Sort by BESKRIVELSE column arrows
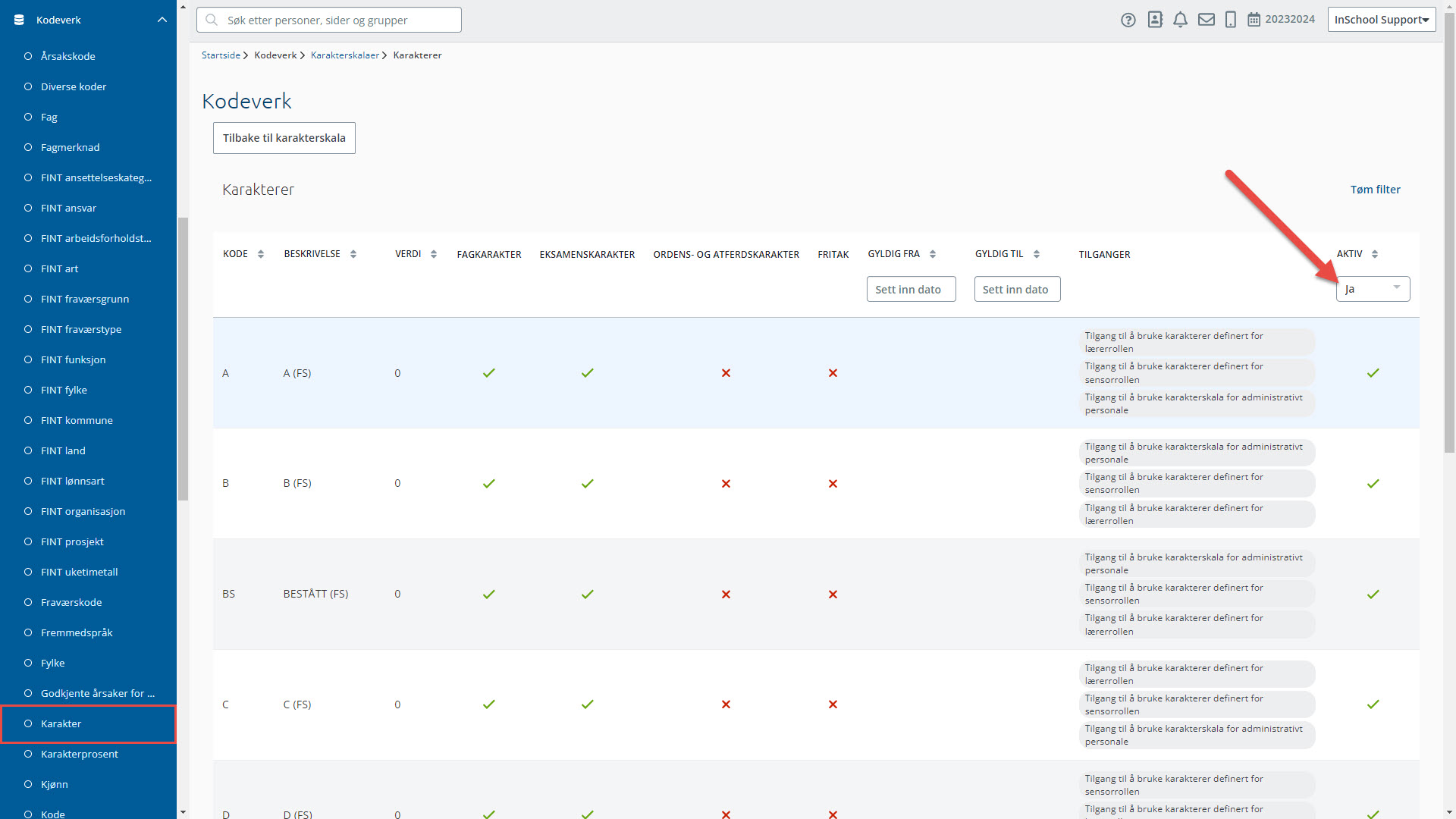This screenshot has height=819, width=1456. pos(353,254)
